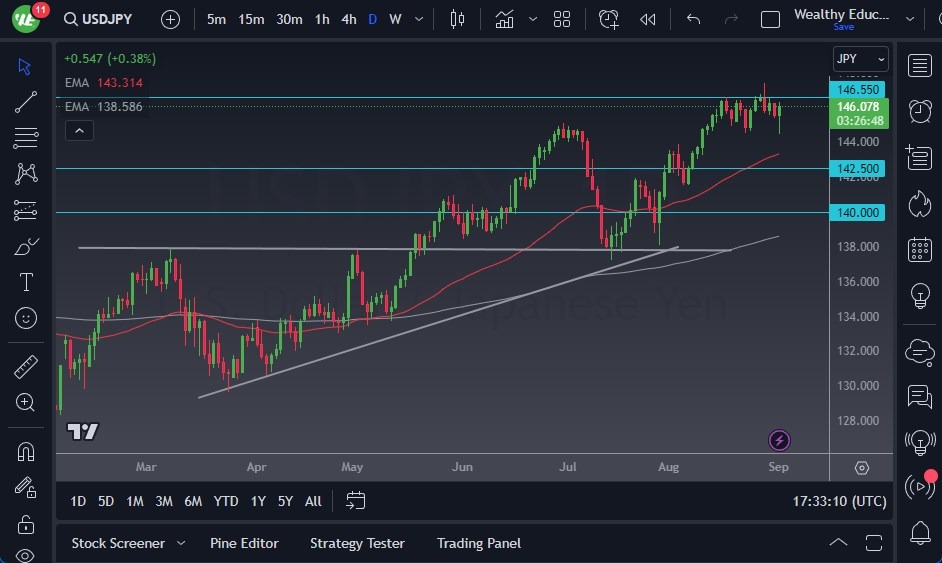Open candlestick chart style selector
The height and width of the screenshot is (563, 942).
coord(458,19)
